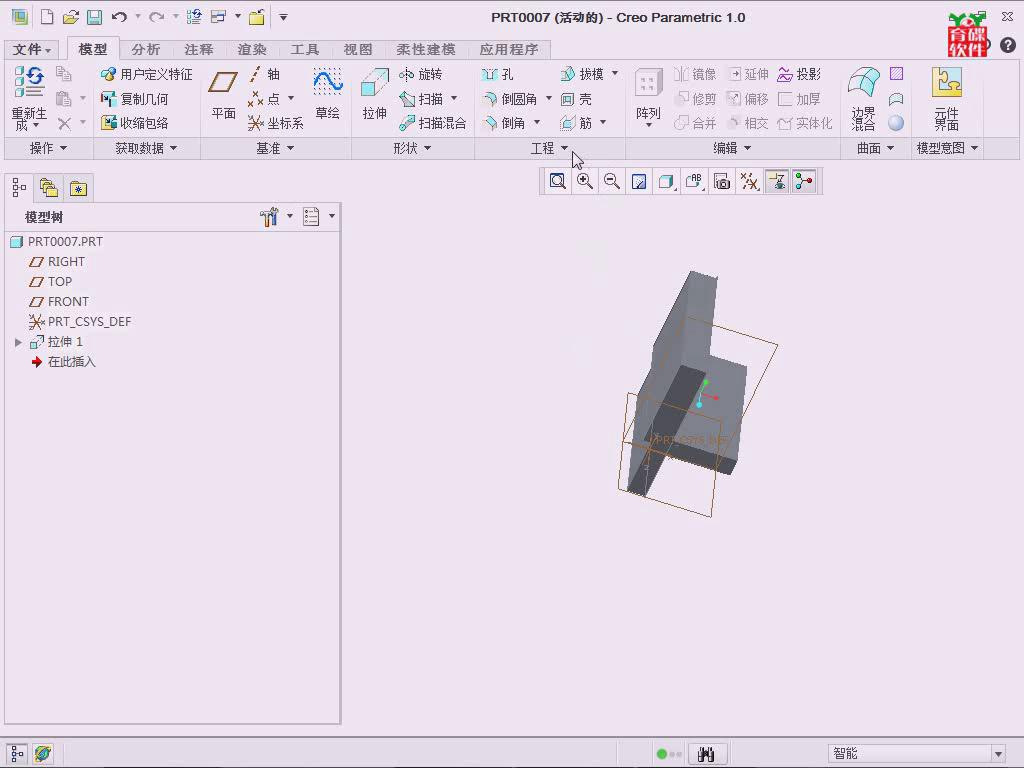
Task: Click Copy Geometry (复制几何)
Action: (x=135, y=99)
